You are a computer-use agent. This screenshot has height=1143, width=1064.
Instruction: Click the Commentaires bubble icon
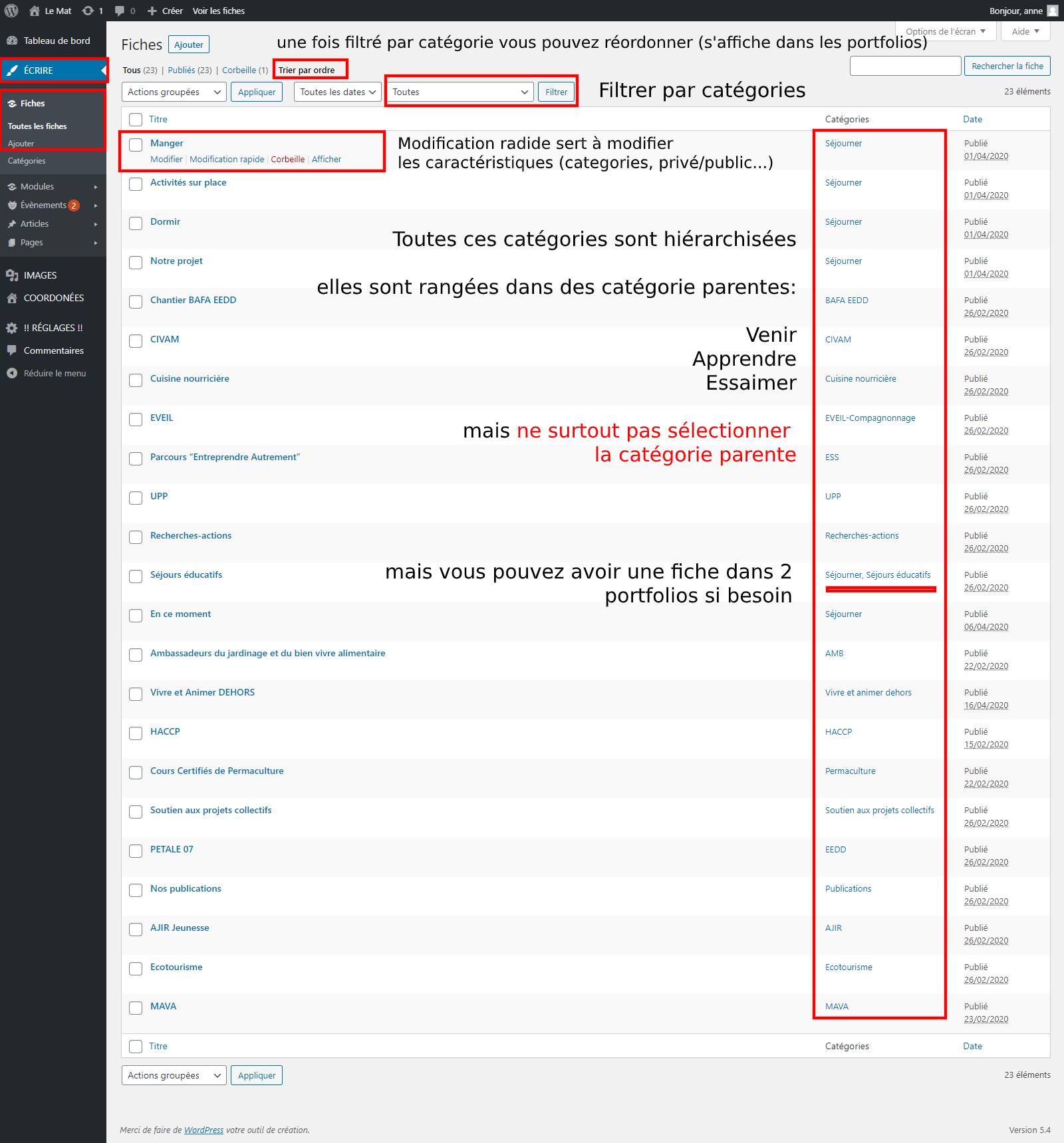tap(12, 350)
